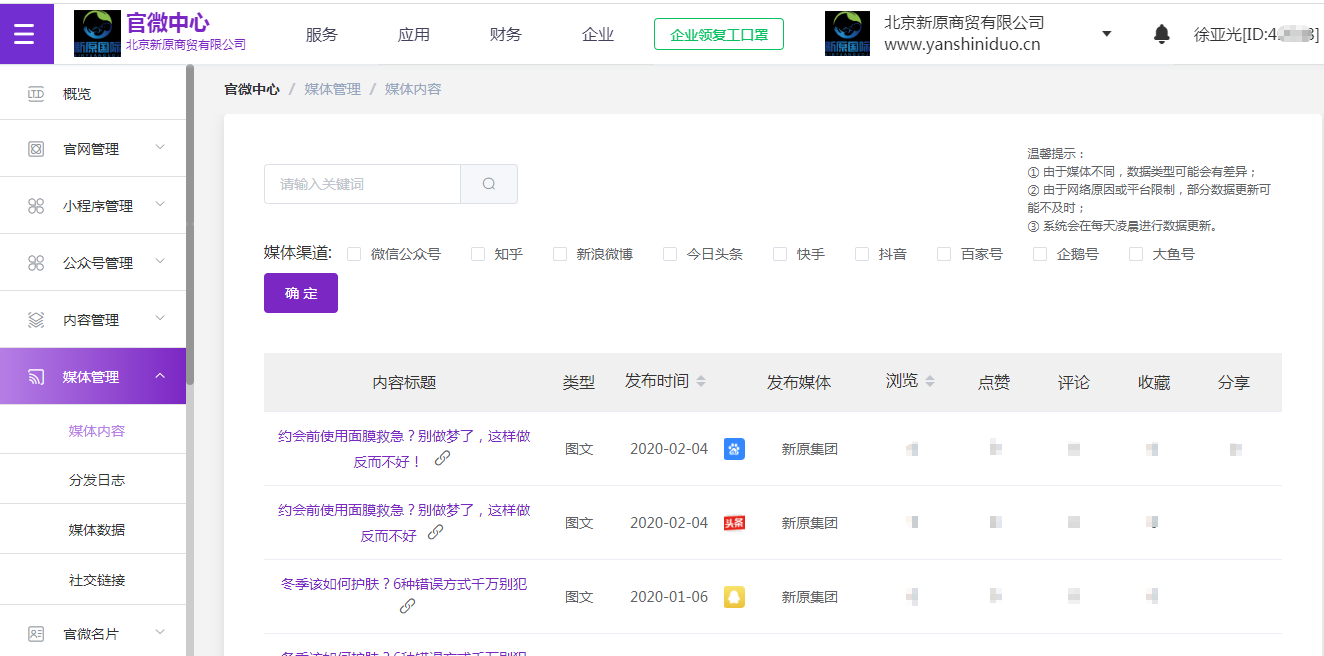Click the 媒体管理 broadcast icon
The height and width of the screenshot is (656, 1324).
pyautogui.click(x=36, y=377)
